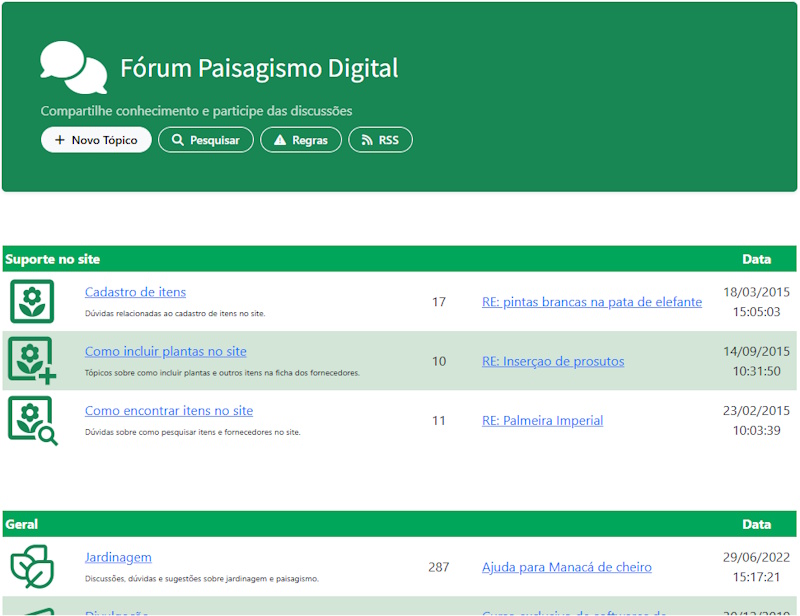Click the Fórum Paisagismo Digital title
Screen dimensions: 800x616
tap(259, 68)
